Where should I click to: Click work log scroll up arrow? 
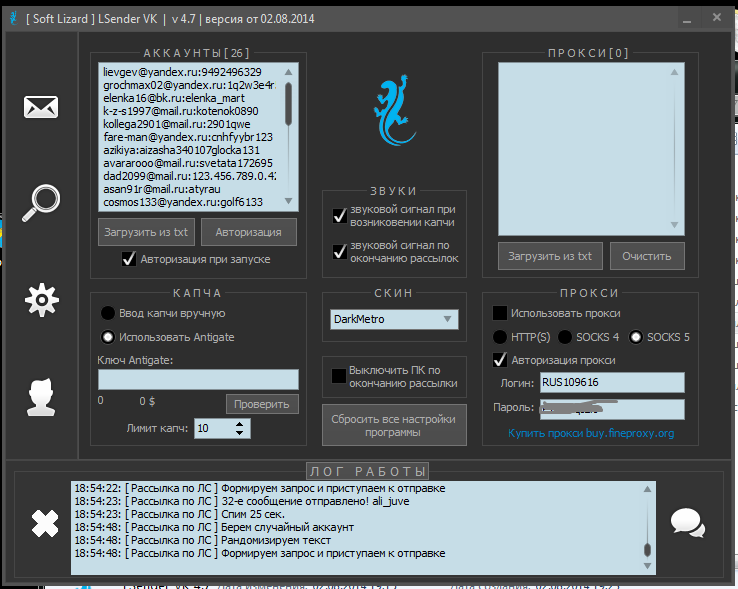point(647,489)
